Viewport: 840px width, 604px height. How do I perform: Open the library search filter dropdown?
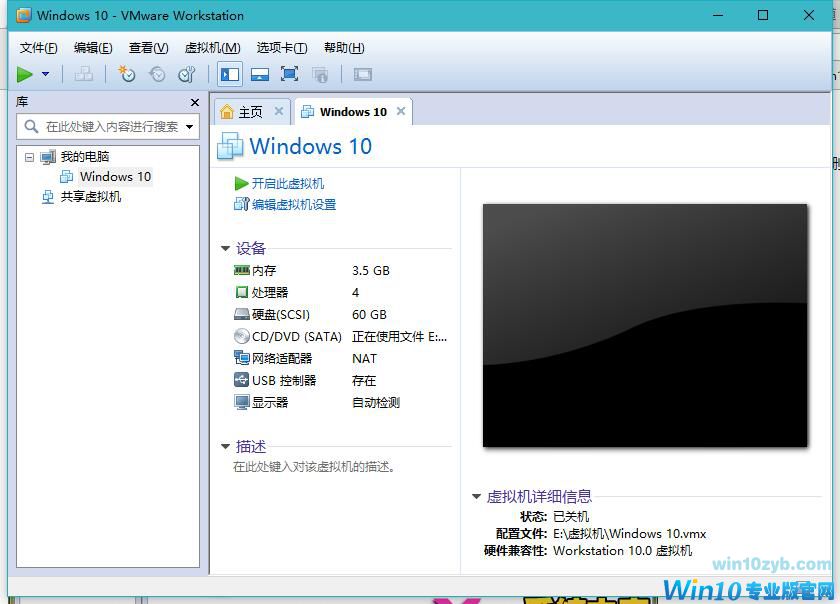click(190, 127)
